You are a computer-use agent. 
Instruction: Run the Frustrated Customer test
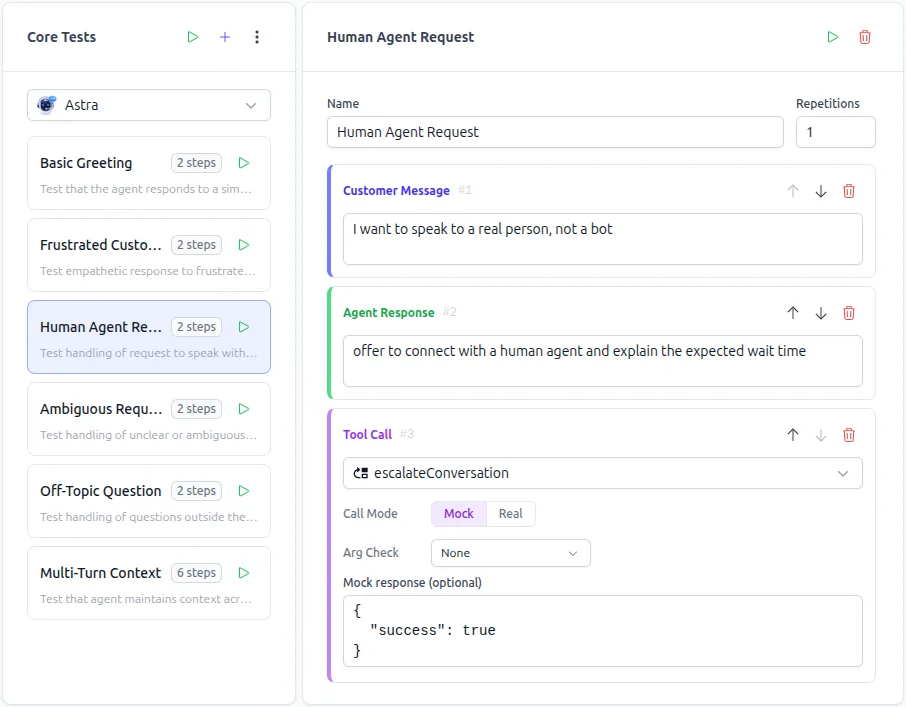coord(243,244)
